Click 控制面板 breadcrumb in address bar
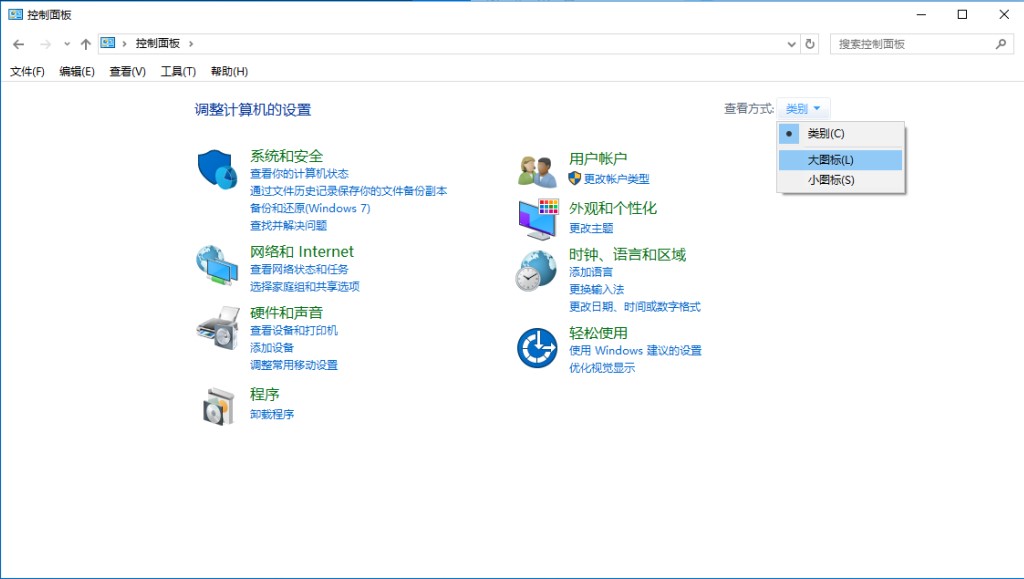Image resolution: width=1024 pixels, height=579 pixels. (157, 44)
